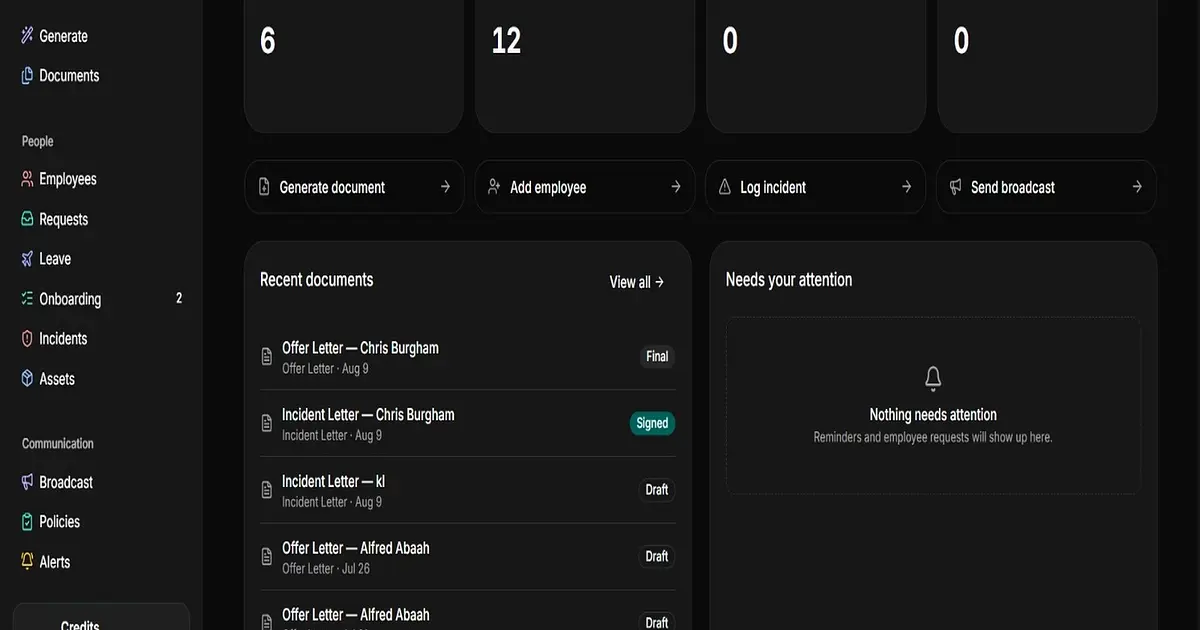Click the Documents icon in sidebar
Viewport: 1200px width, 630px height.
click(27, 76)
